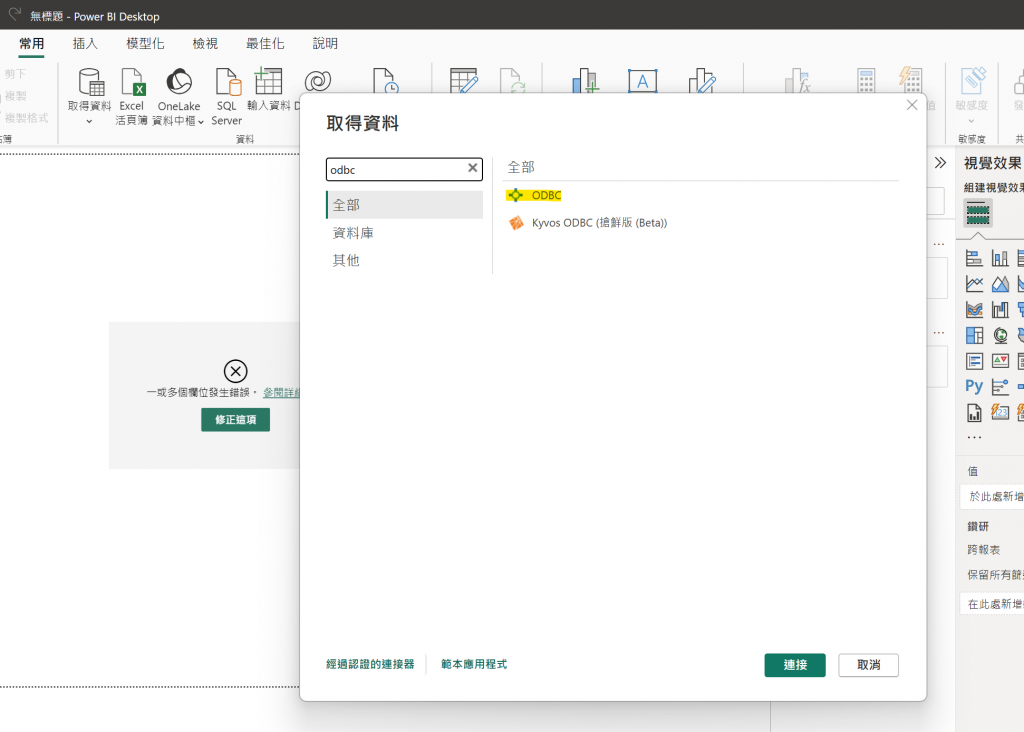Choose the paginated report visual icon
This screenshot has height=732, width=1024.
tap(974, 413)
